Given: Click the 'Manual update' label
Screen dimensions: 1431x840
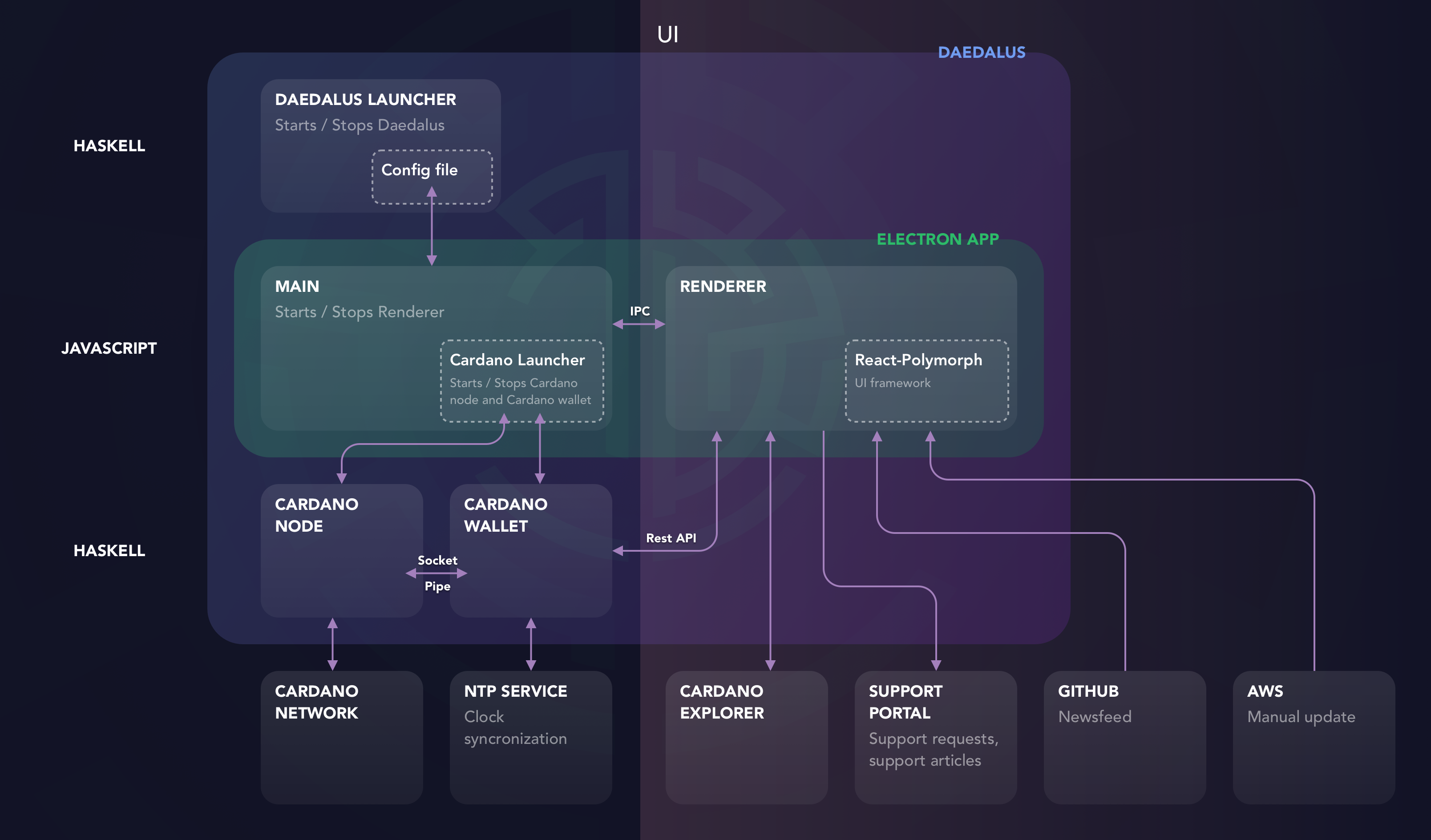Looking at the screenshot, I should [x=1301, y=717].
